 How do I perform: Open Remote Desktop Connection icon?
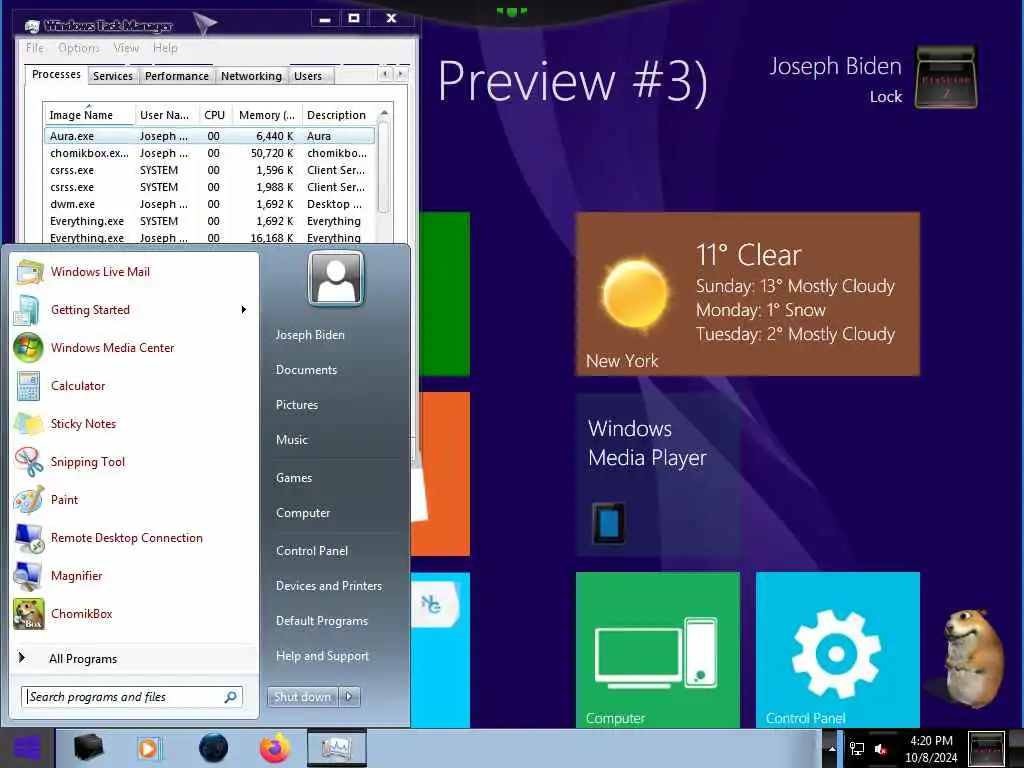28,537
